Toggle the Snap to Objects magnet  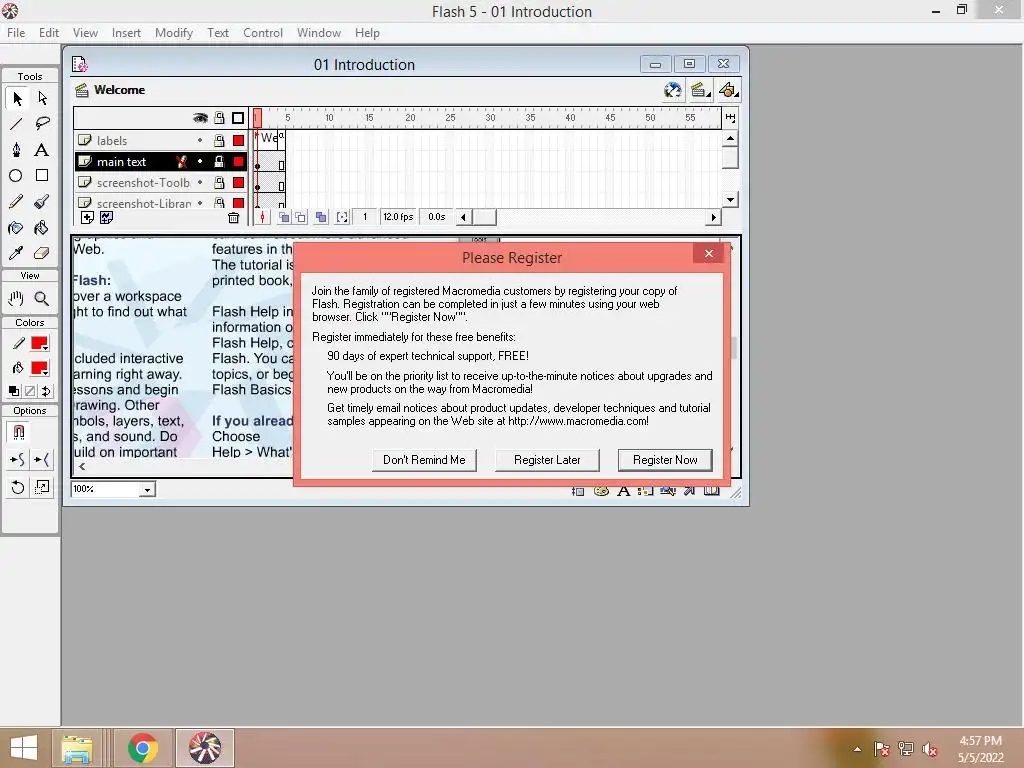pyautogui.click(x=18, y=432)
